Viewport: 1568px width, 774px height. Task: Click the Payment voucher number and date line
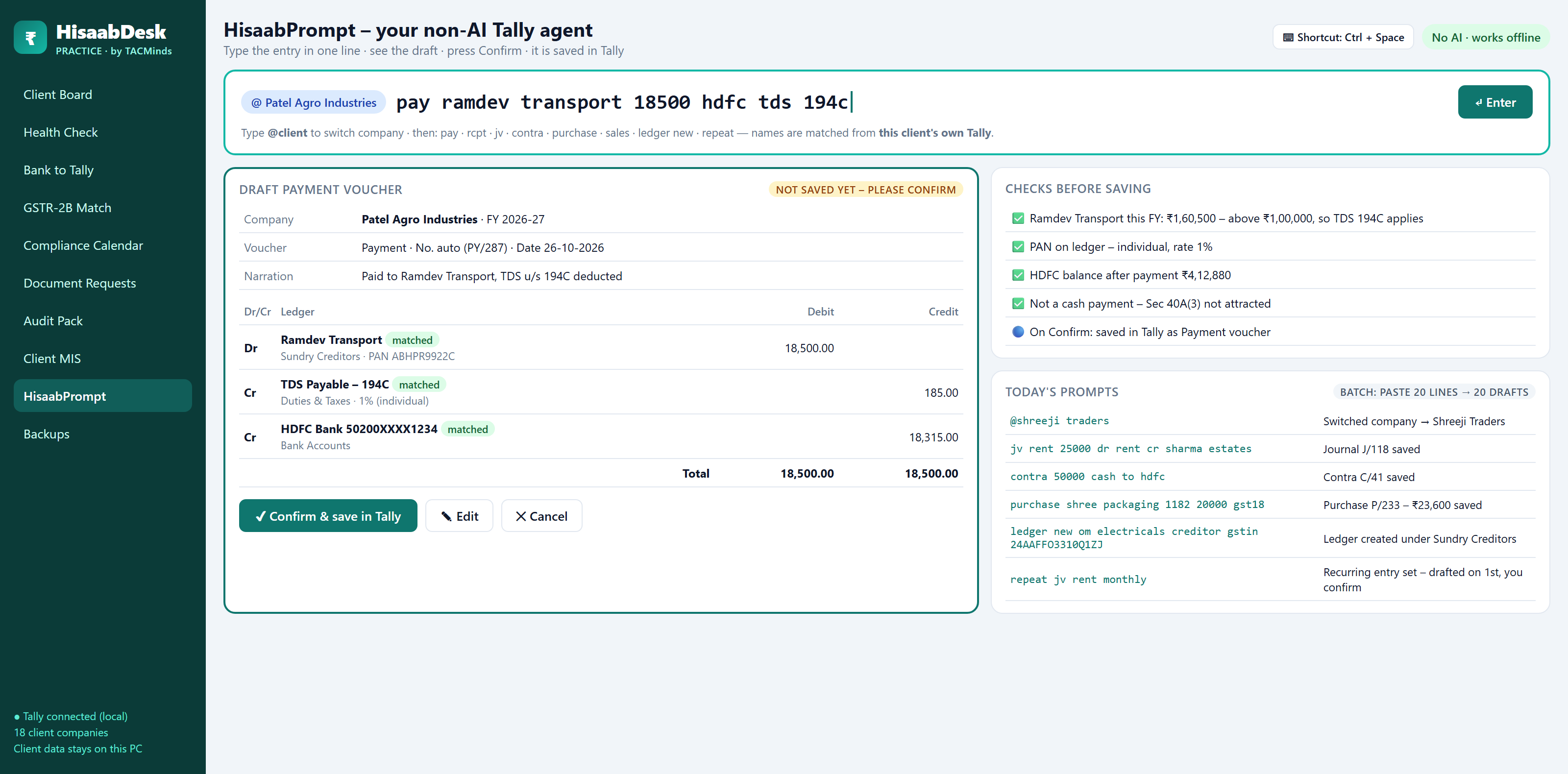[482, 247]
